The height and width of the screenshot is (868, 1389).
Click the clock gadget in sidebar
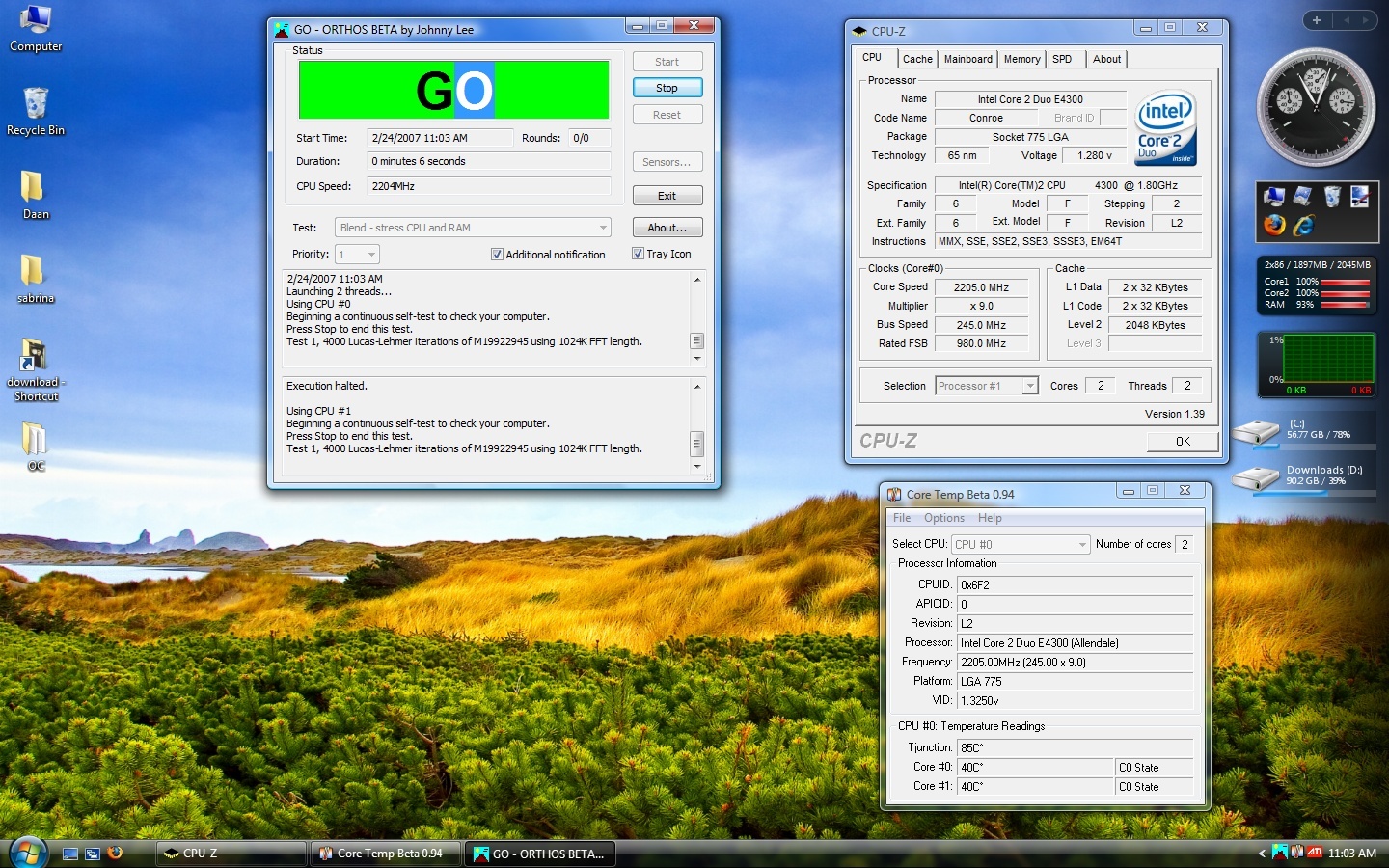tap(1316, 107)
